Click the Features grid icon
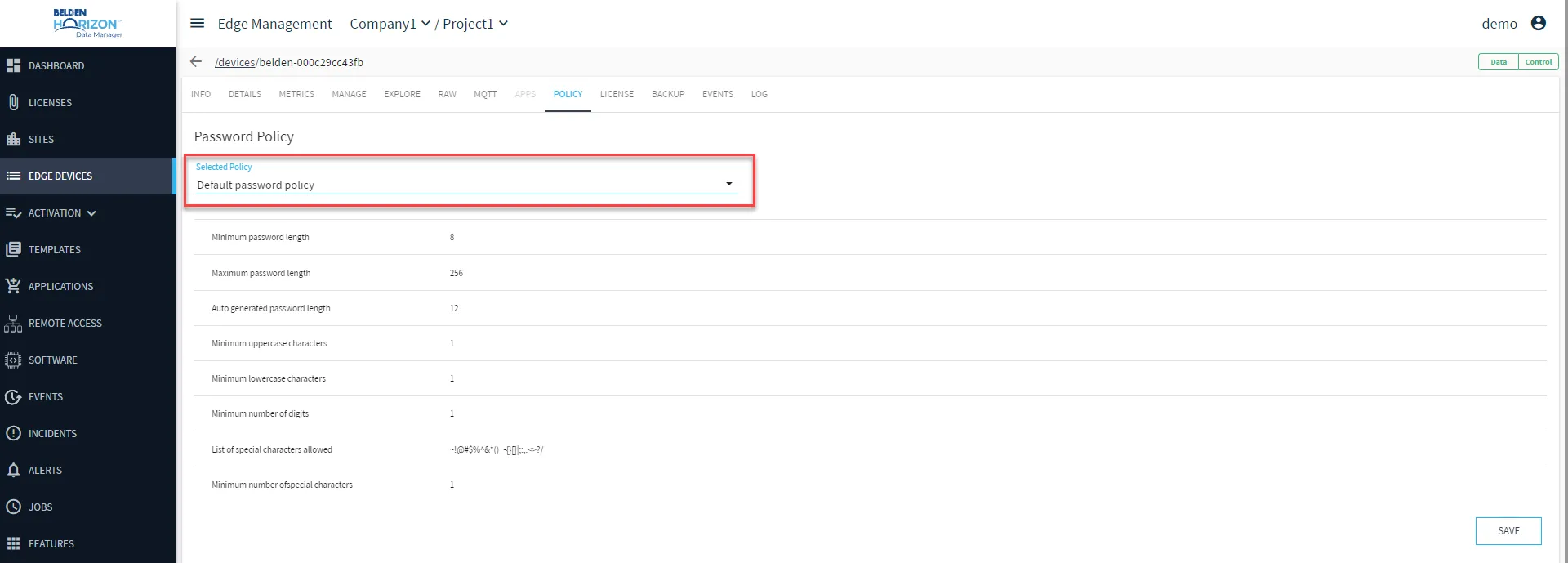This screenshot has height=563, width=1568. tap(13, 543)
